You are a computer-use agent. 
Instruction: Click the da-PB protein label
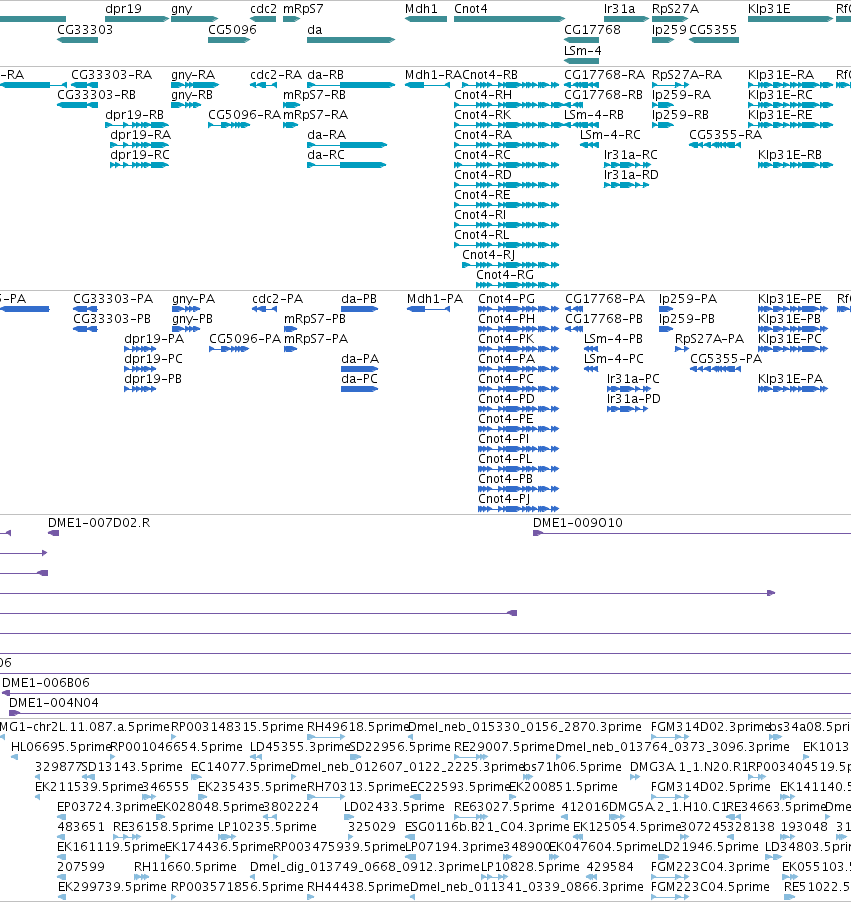point(359,299)
